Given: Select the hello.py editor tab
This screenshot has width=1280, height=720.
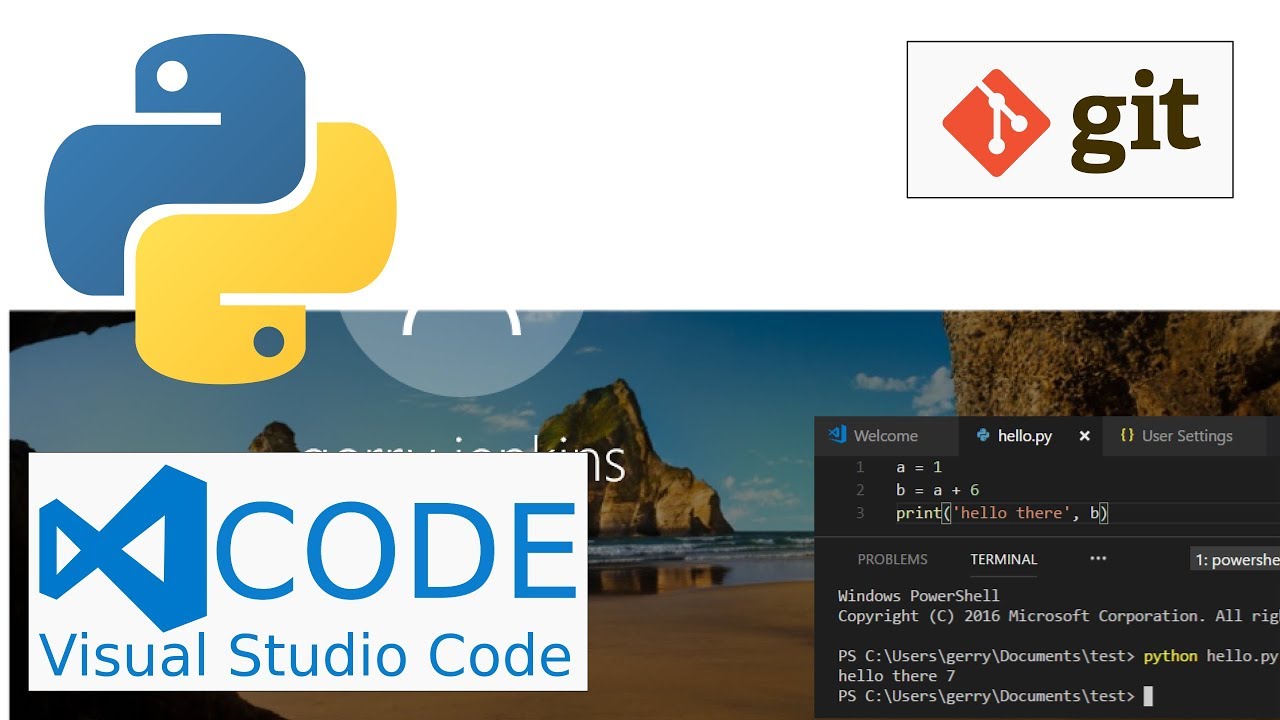Looking at the screenshot, I should [1030, 436].
